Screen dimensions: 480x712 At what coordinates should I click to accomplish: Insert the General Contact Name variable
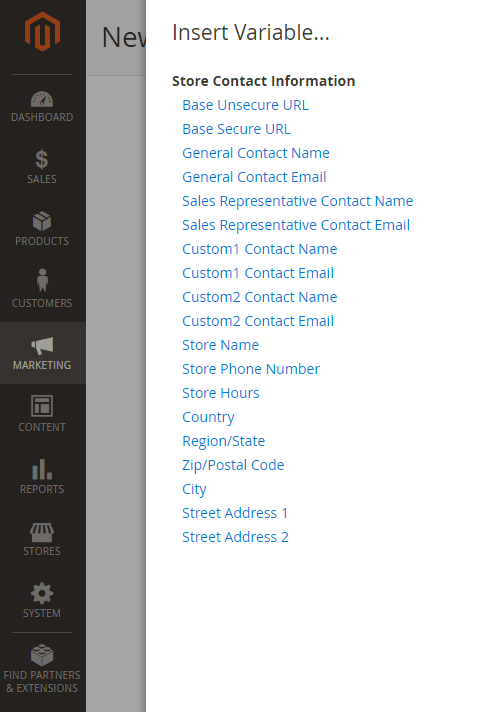tap(256, 153)
